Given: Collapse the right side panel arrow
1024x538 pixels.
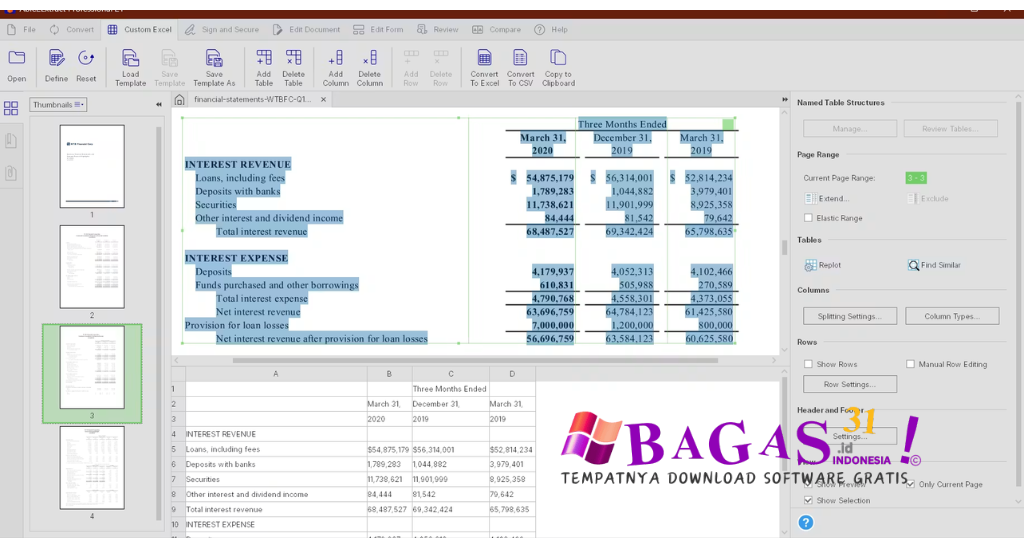Looking at the screenshot, I should coord(785,100).
